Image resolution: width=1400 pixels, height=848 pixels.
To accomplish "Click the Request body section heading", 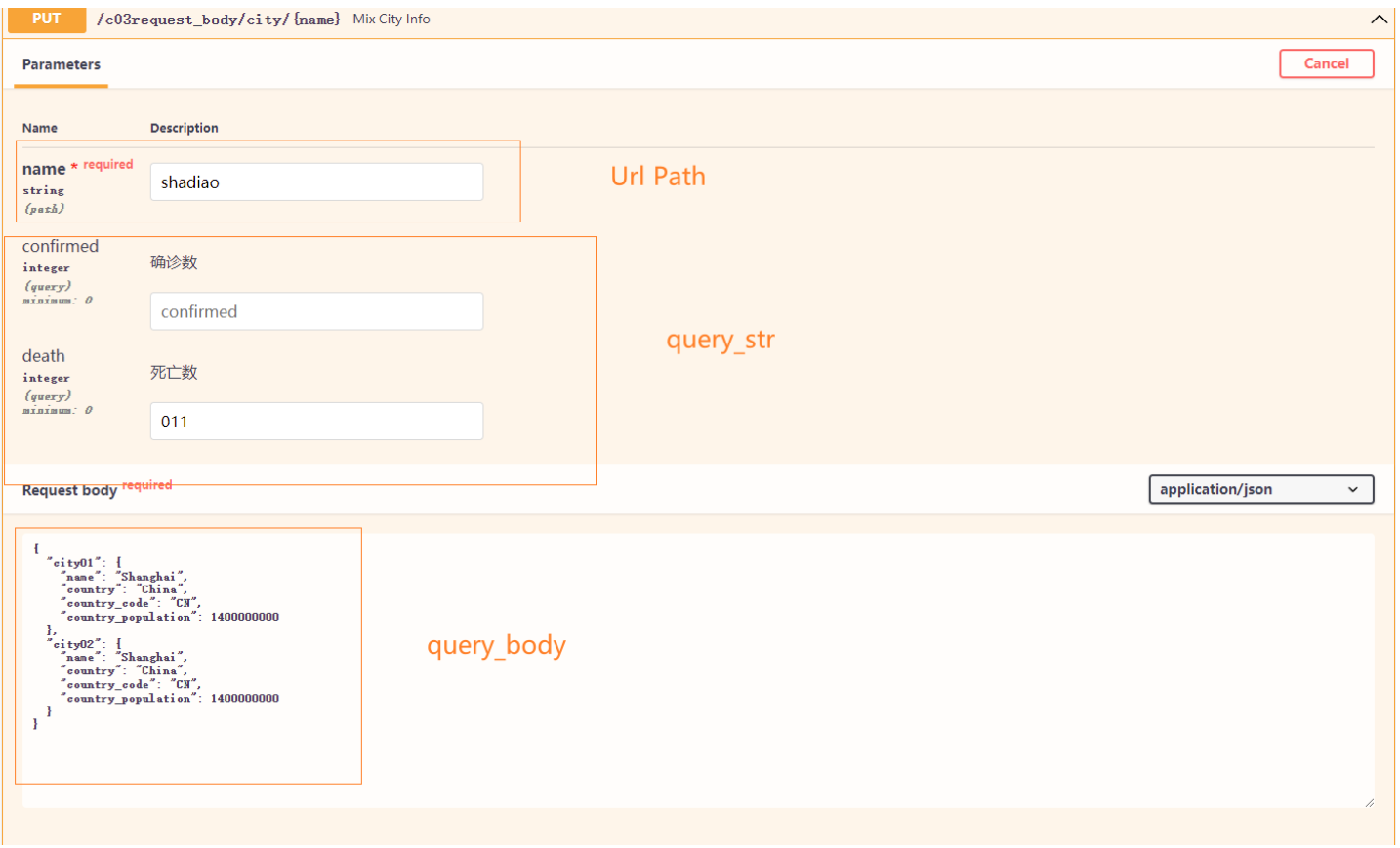I will point(69,490).
